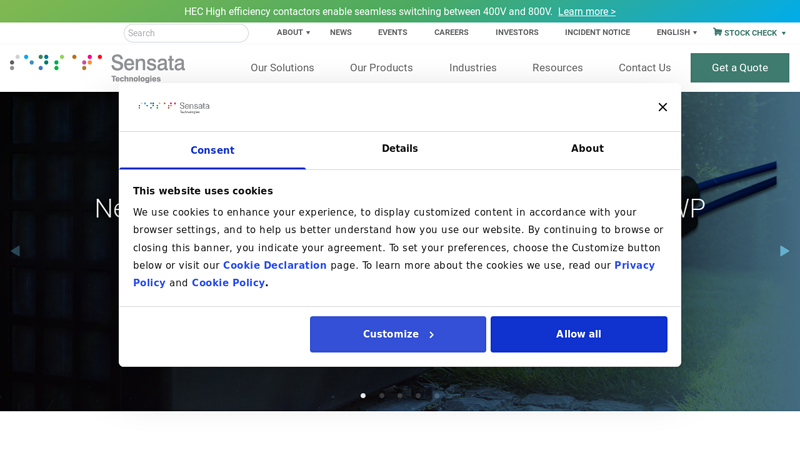Expand the About dropdown menu
Viewport: 800px width, 450px height.
293,32
